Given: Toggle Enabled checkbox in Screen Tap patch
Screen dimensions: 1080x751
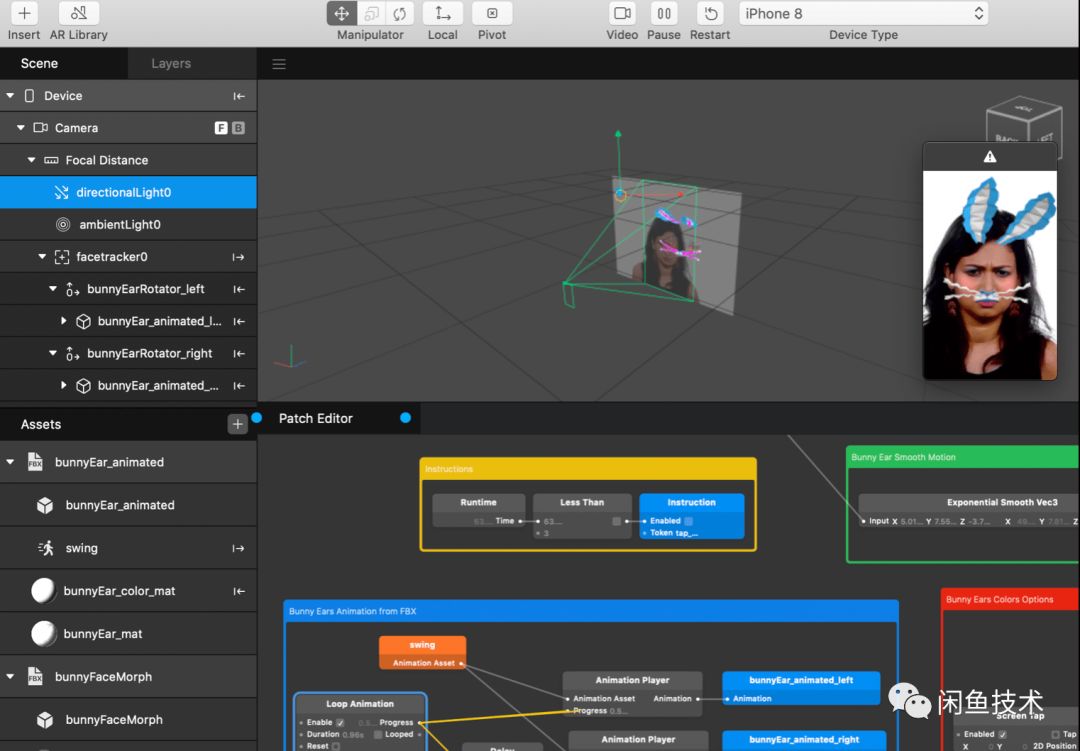Looking at the screenshot, I should pos(1002,734).
